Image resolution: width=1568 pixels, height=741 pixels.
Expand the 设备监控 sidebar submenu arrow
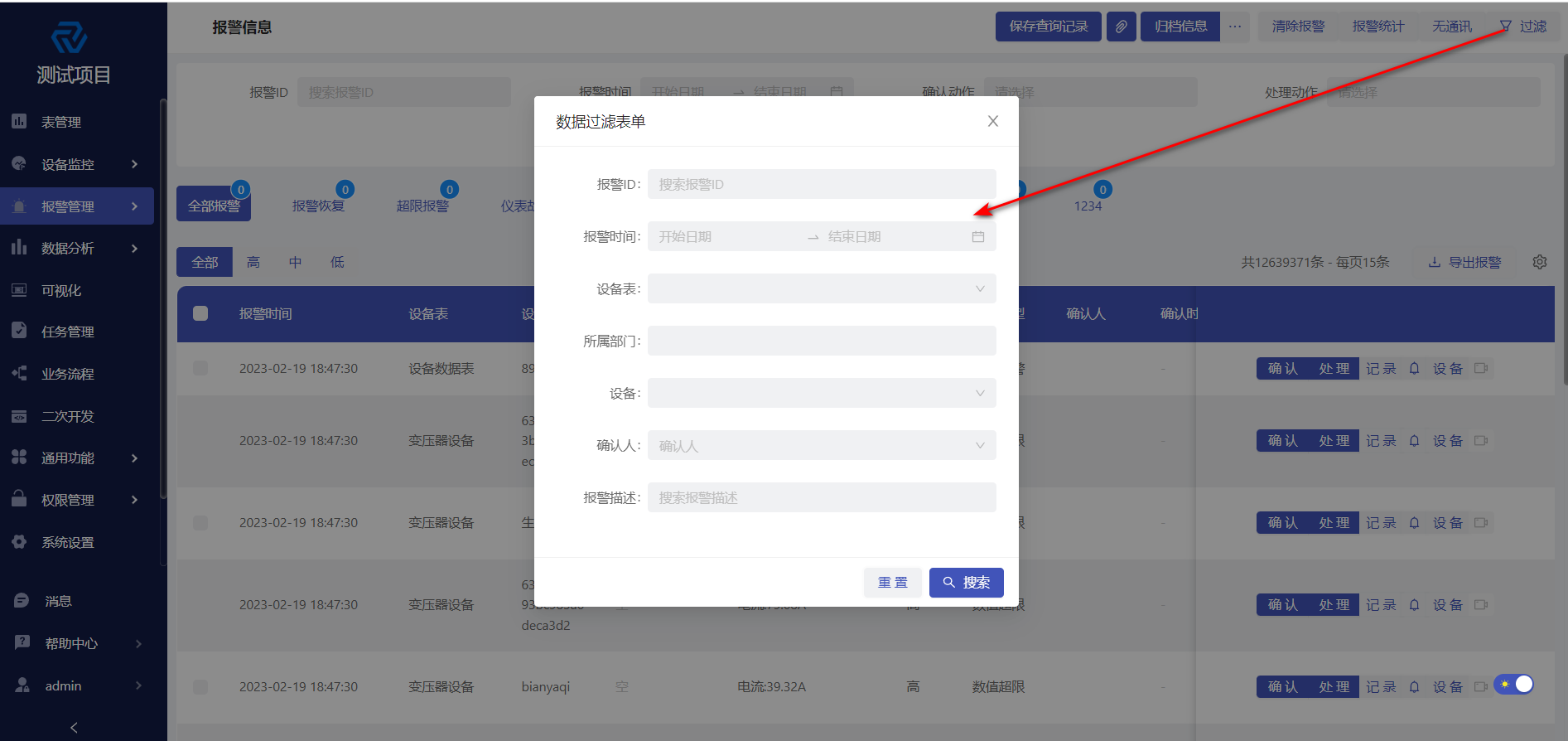(x=134, y=164)
